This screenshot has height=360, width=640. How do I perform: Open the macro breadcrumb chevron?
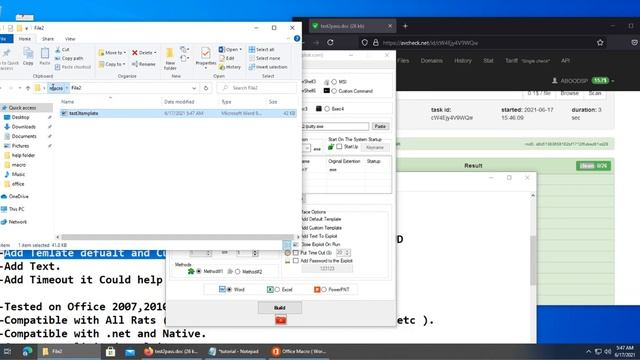(67, 88)
